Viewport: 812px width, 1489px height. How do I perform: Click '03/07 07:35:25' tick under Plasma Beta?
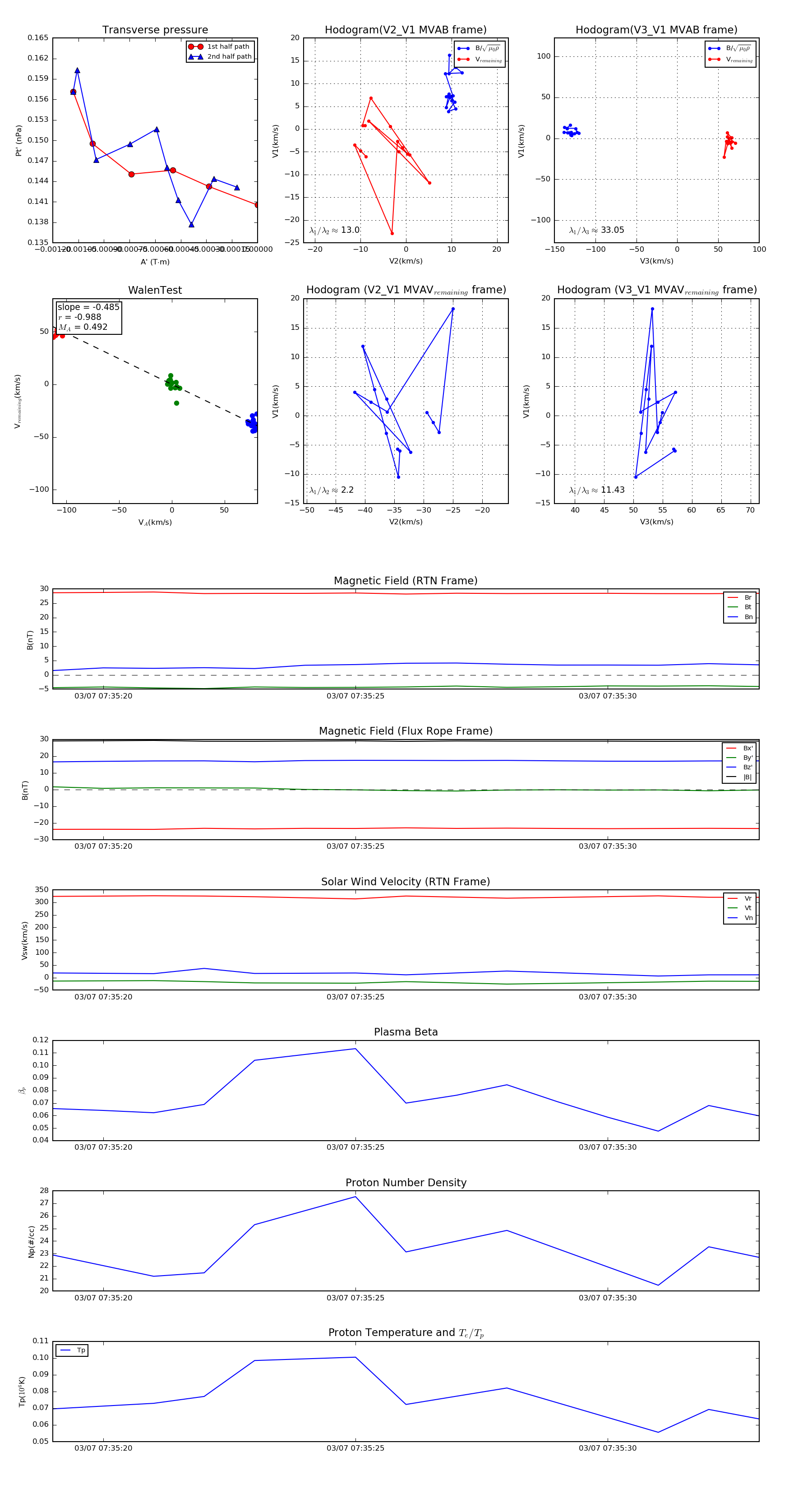point(355,1147)
